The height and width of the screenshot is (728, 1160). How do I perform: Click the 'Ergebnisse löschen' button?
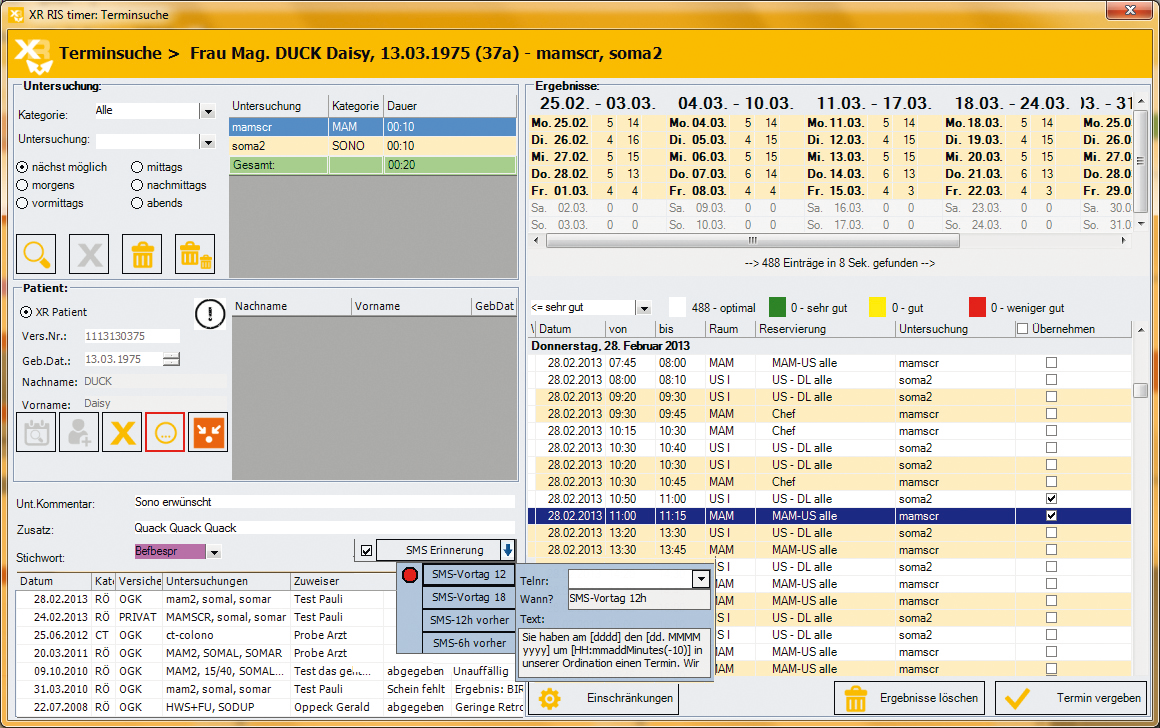(x=910, y=698)
